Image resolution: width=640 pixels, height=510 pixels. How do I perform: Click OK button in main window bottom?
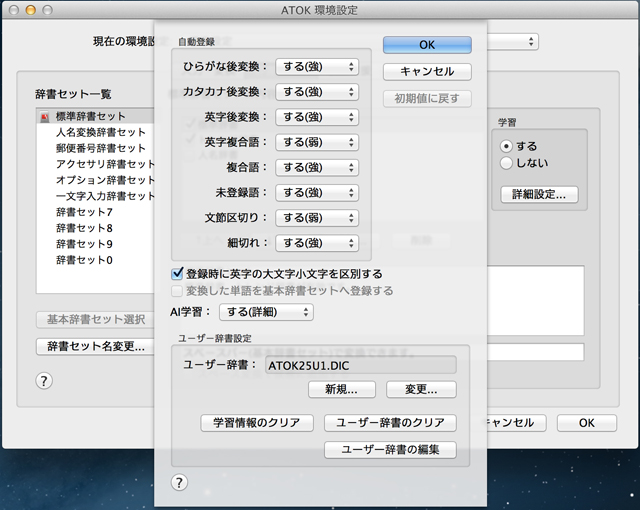tap(587, 423)
